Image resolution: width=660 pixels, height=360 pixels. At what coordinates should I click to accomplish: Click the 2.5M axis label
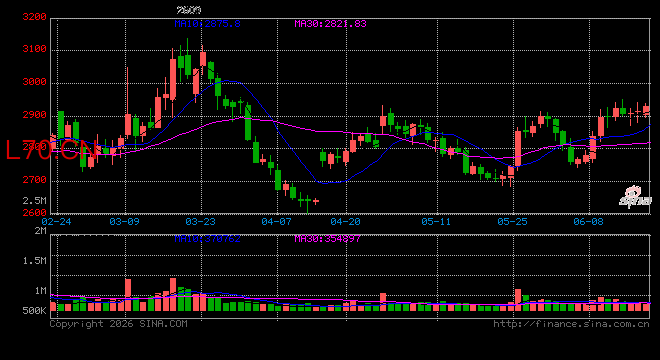[35, 201]
